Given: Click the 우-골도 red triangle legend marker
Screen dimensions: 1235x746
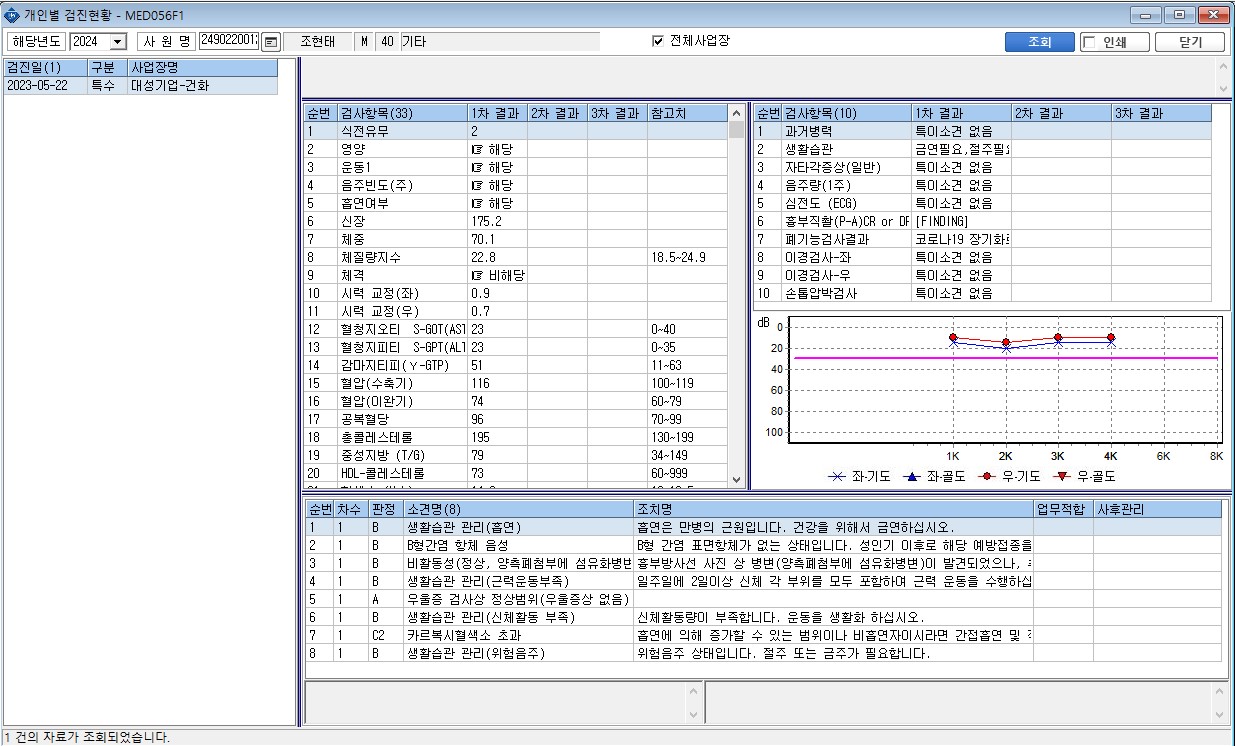Looking at the screenshot, I should coord(1063,477).
